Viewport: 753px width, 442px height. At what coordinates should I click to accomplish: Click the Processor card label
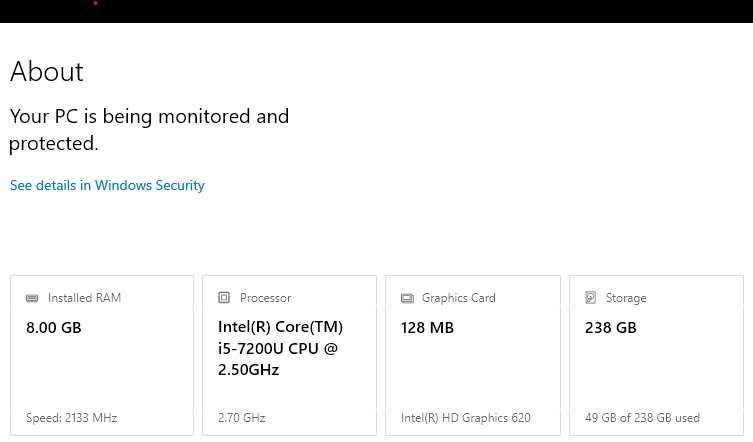(265, 298)
